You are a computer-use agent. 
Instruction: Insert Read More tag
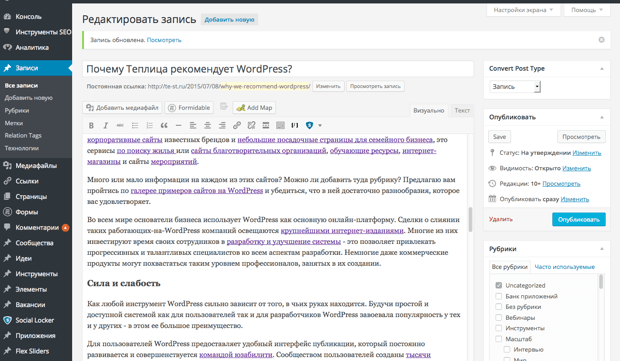pos(266,125)
